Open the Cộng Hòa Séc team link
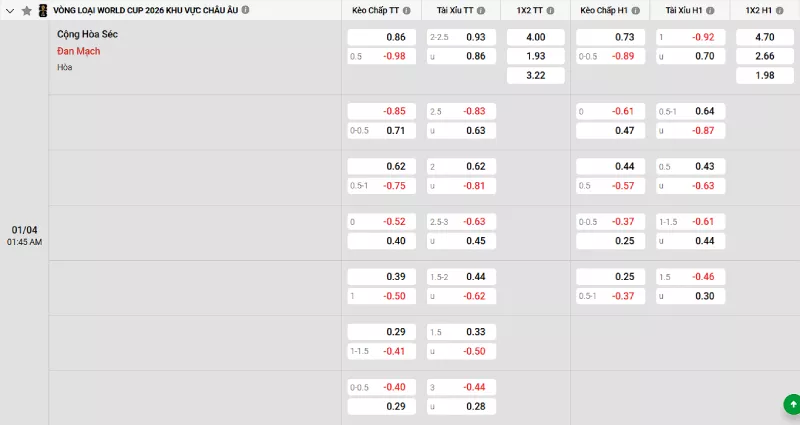Screen dimensions: 800x425 [87, 34]
